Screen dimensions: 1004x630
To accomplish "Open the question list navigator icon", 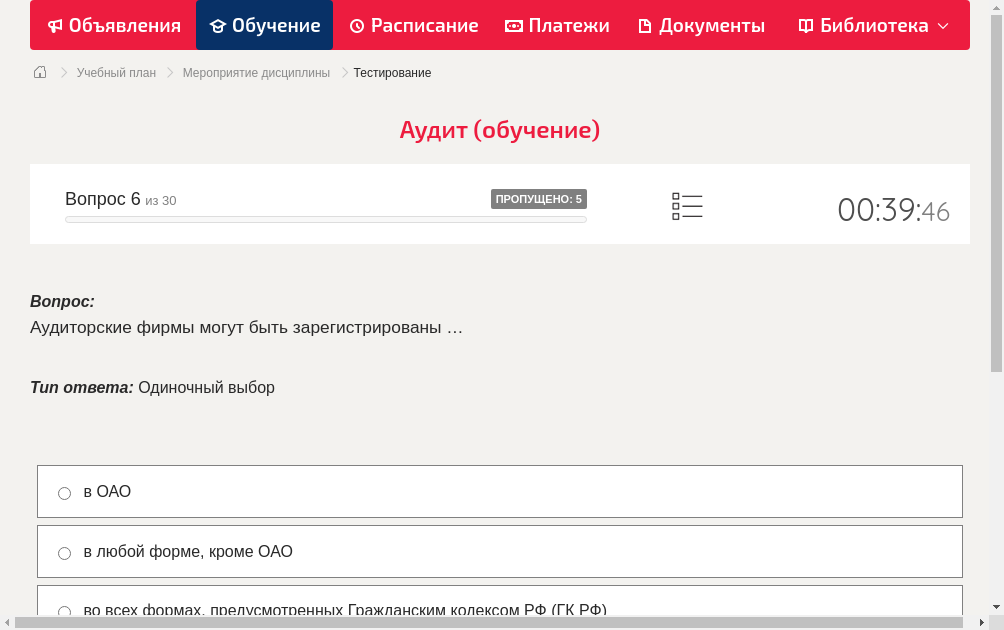I will (687, 206).
